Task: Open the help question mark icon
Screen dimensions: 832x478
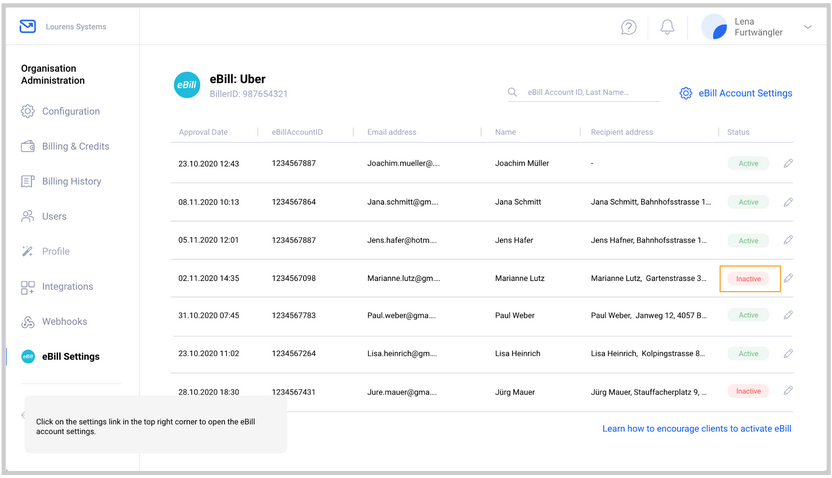Action: pos(629,27)
